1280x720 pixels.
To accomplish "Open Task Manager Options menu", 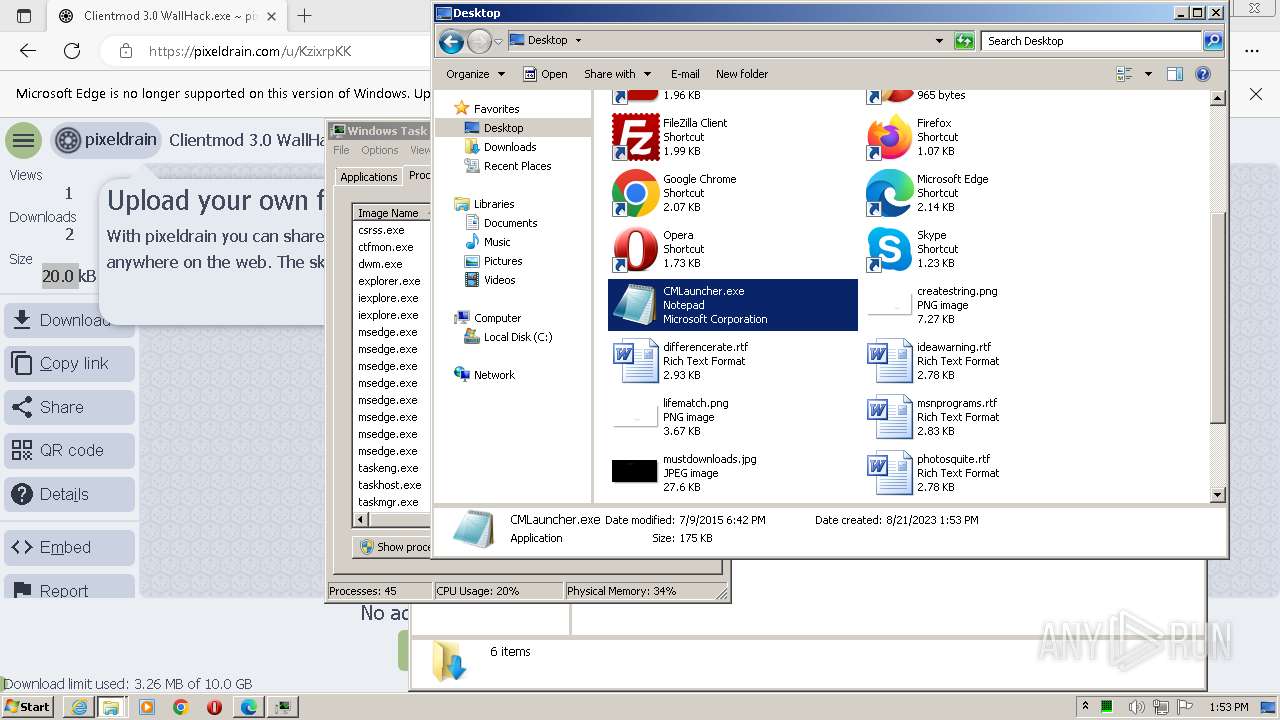I will tap(379, 151).
